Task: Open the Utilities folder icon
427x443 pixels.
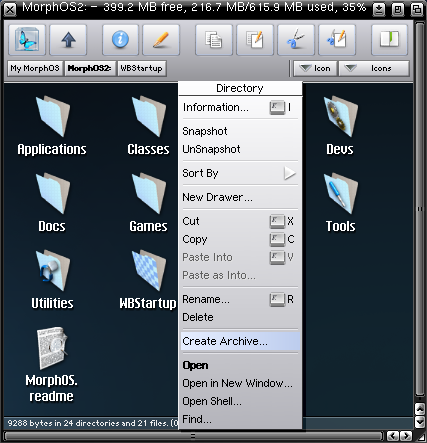Action: pos(52,280)
